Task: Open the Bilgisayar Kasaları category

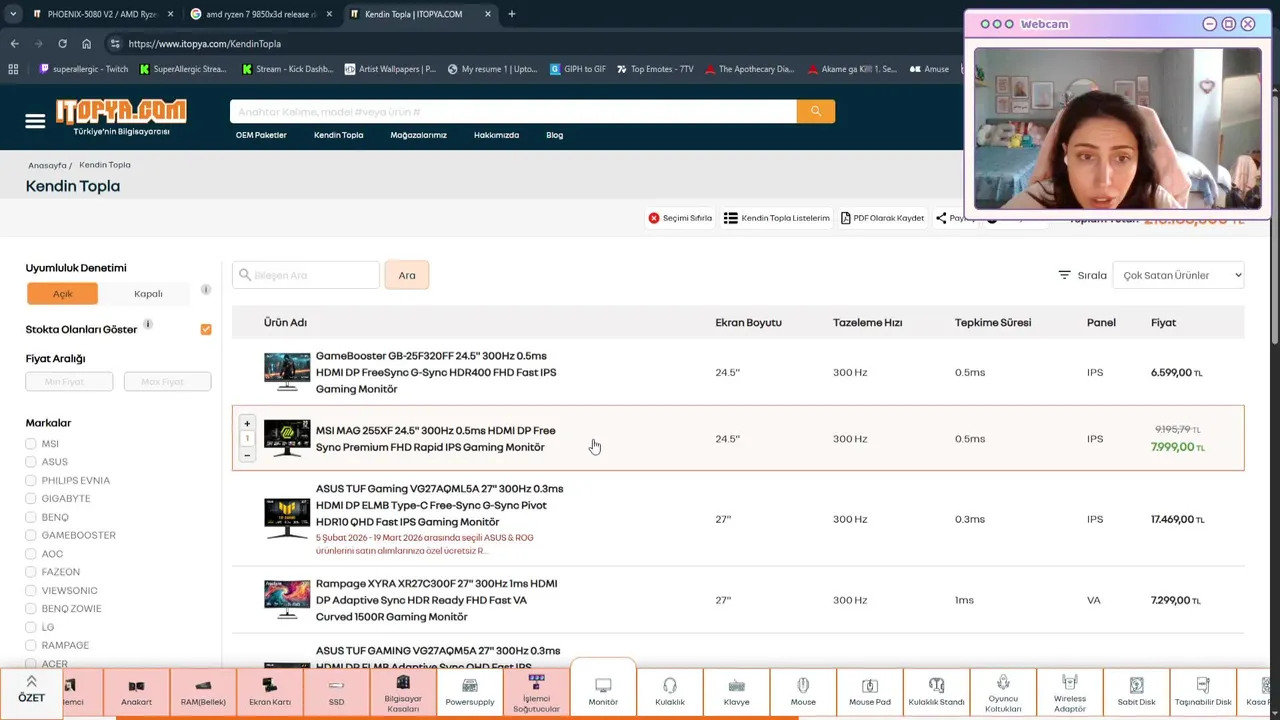Action: point(403,692)
